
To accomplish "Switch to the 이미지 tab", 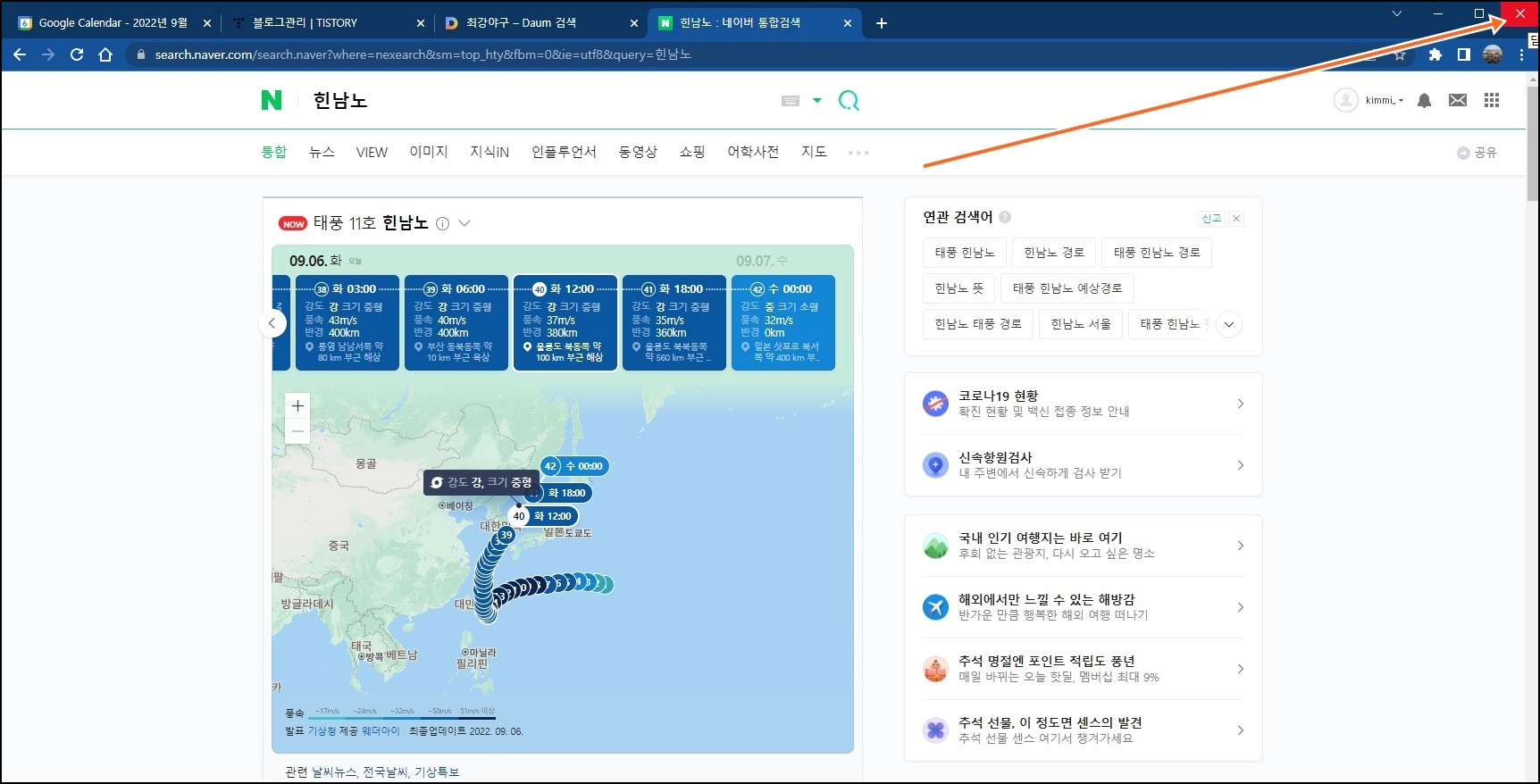I will [429, 152].
